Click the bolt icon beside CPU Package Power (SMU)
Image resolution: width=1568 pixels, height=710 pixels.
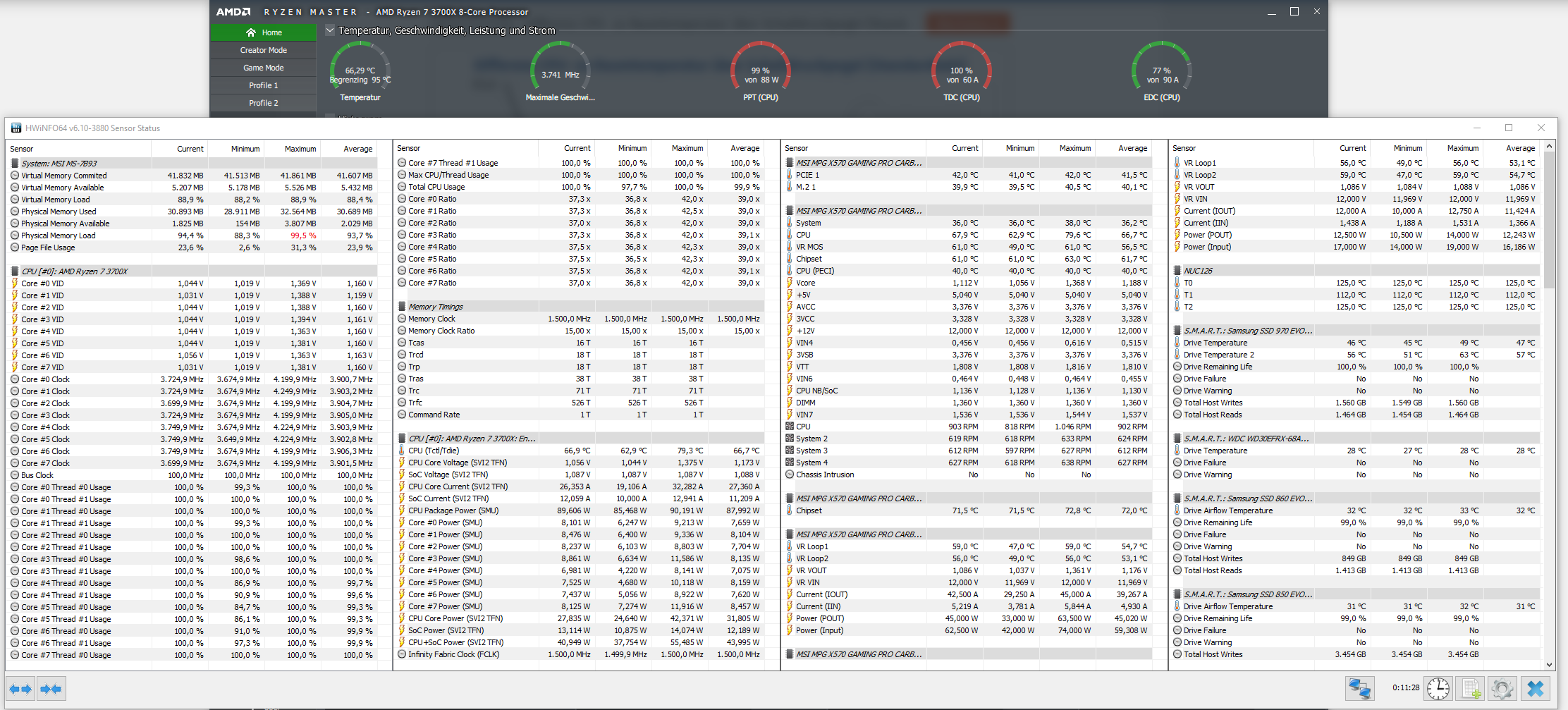pyautogui.click(x=402, y=510)
